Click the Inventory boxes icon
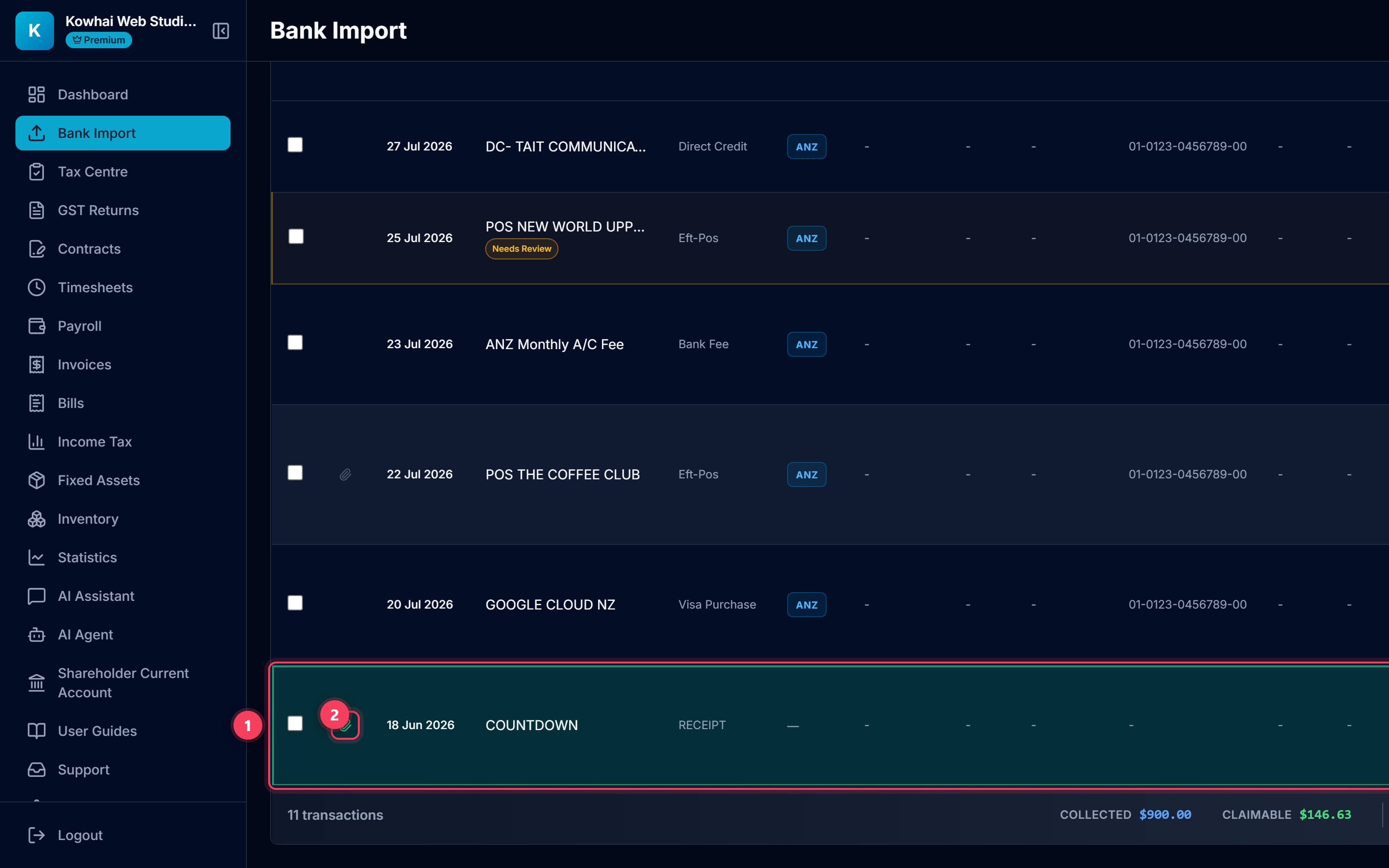This screenshot has width=1389, height=868. (x=37, y=518)
